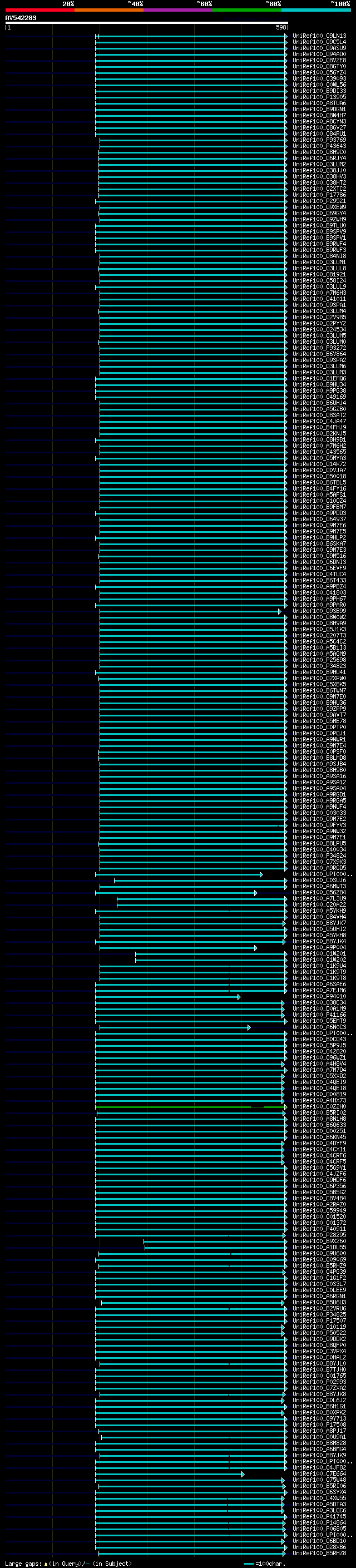
Task: Select the UniRef100_C0Z2H0 label
Action: tap(319, 1106)
